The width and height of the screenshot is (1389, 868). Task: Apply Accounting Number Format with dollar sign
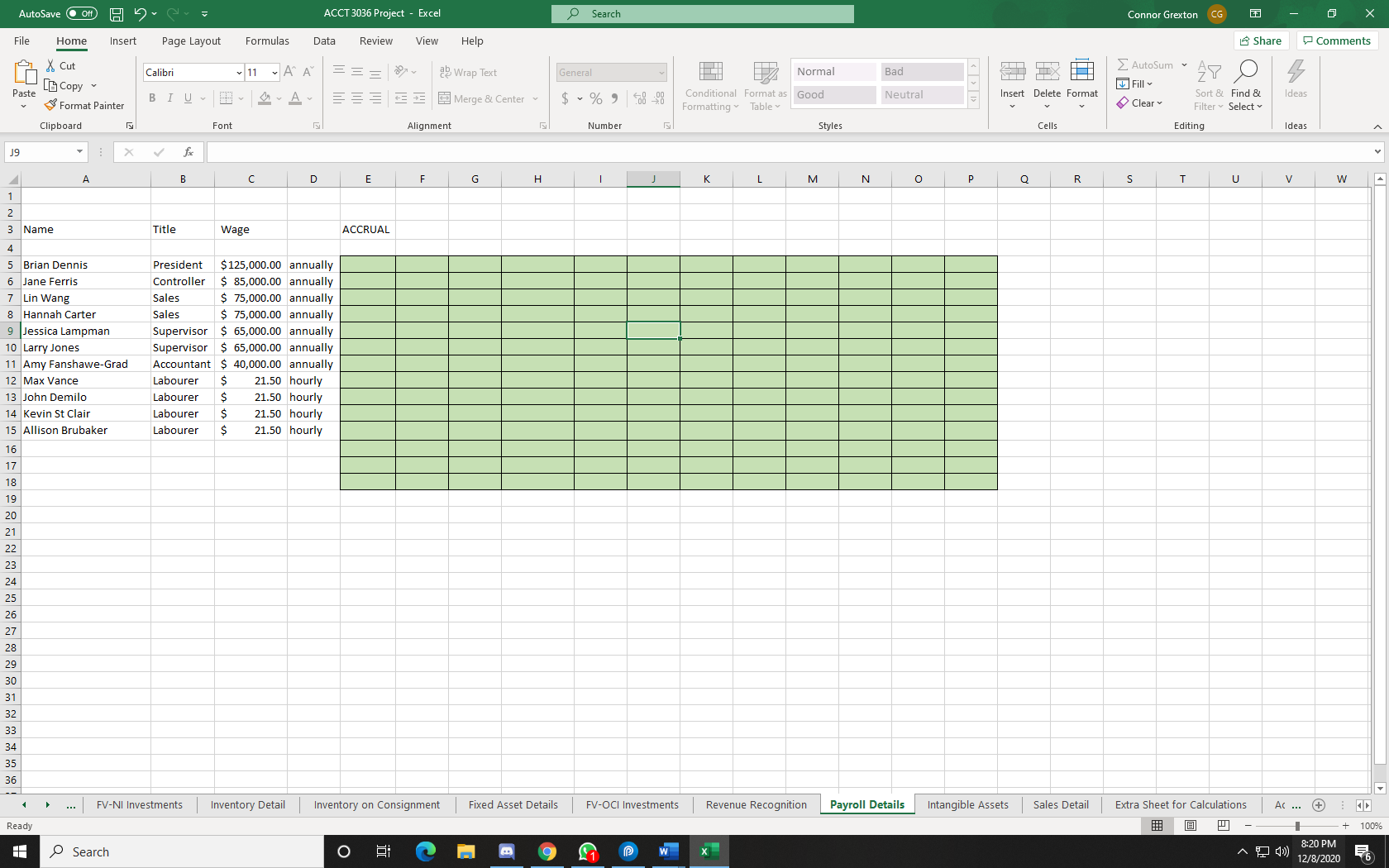tap(565, 98)
